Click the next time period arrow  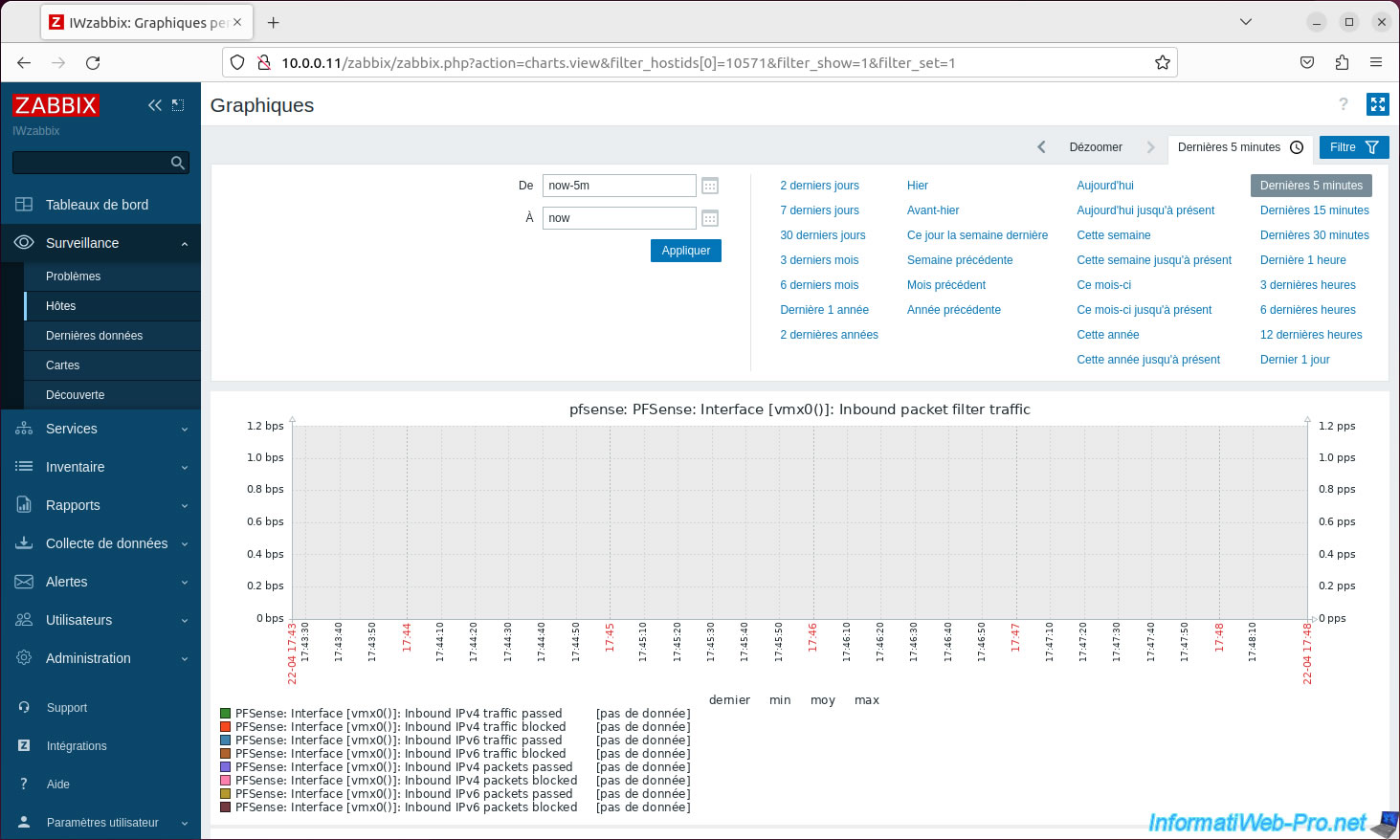[1151, 147]
